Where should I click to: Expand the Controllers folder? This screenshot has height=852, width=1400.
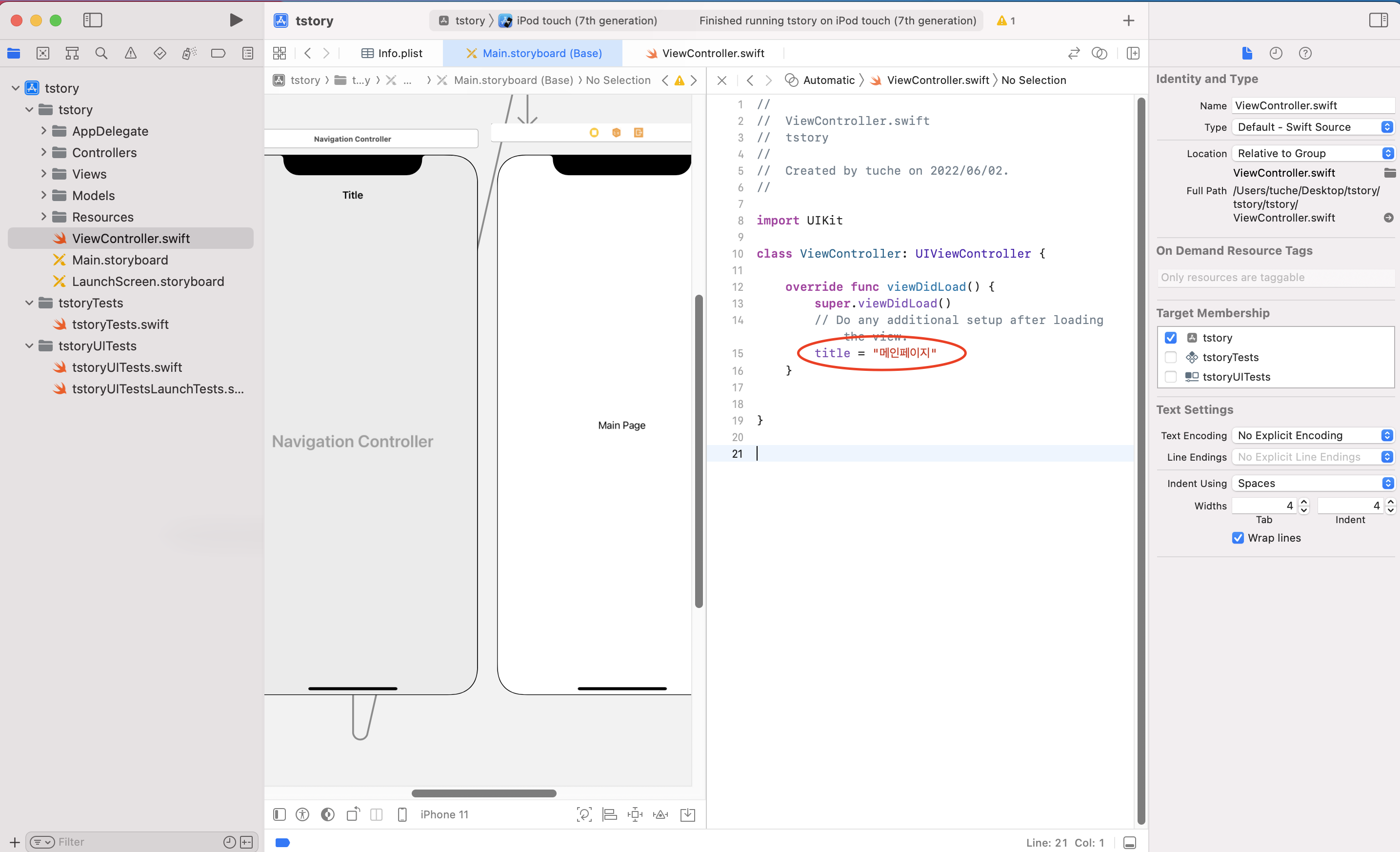coord(44,152)
